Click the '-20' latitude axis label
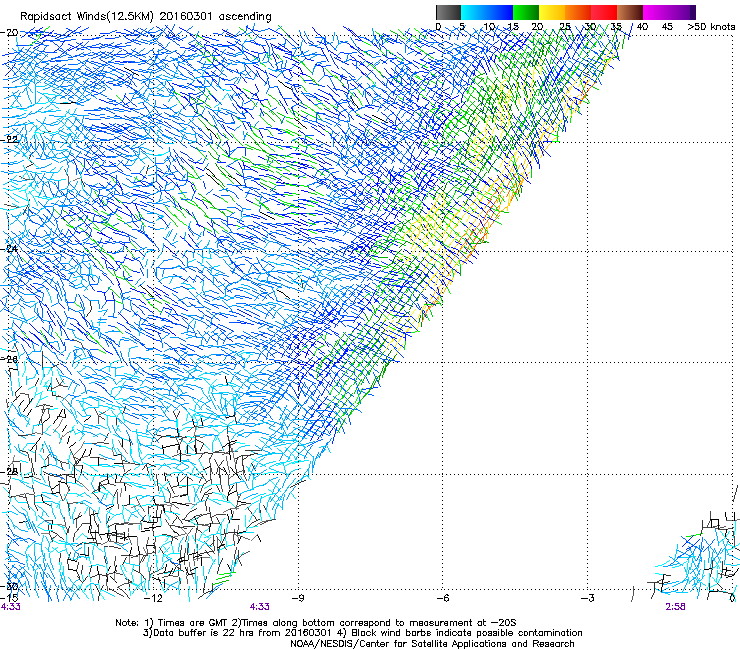This screenshot has height=650, width=740. [9, 32]
